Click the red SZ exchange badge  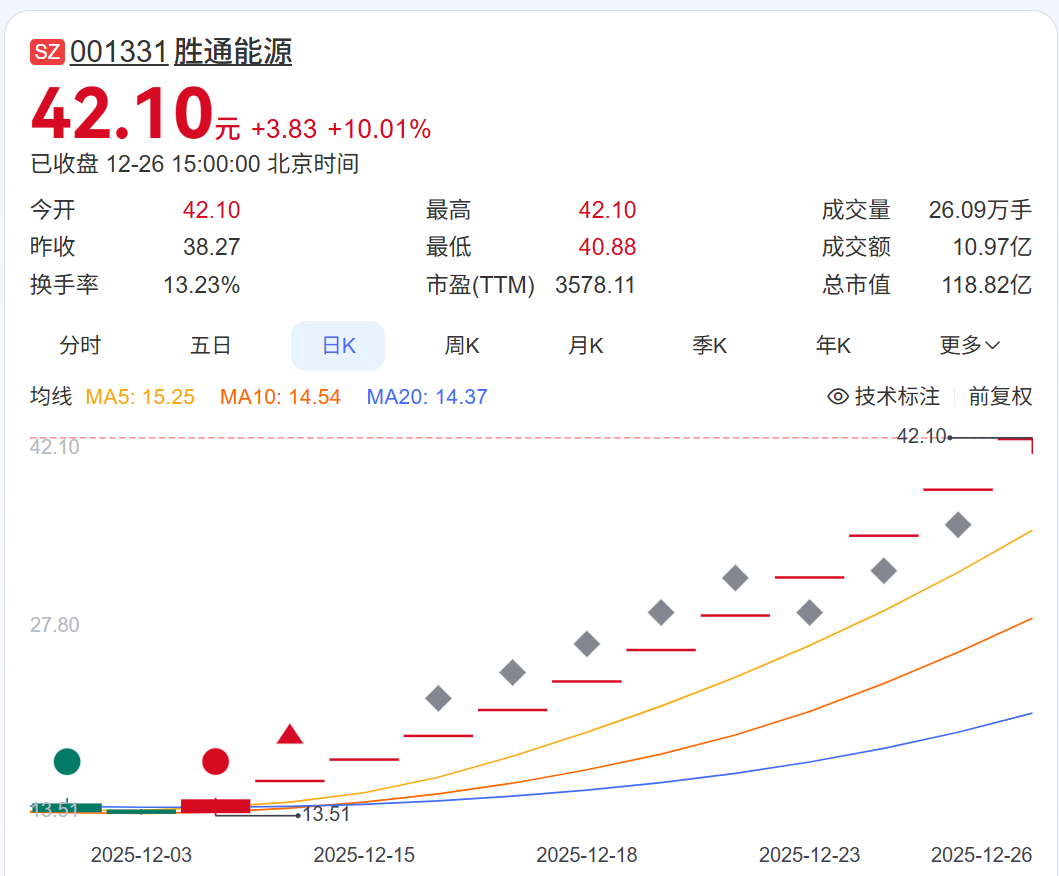coord(47,53)
